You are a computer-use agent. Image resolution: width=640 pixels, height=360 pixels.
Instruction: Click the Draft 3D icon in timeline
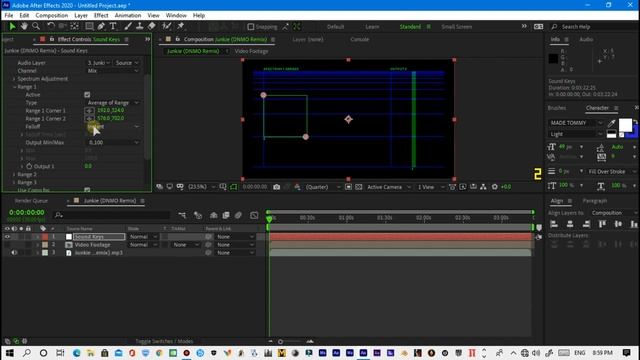[x=198, y=215]
